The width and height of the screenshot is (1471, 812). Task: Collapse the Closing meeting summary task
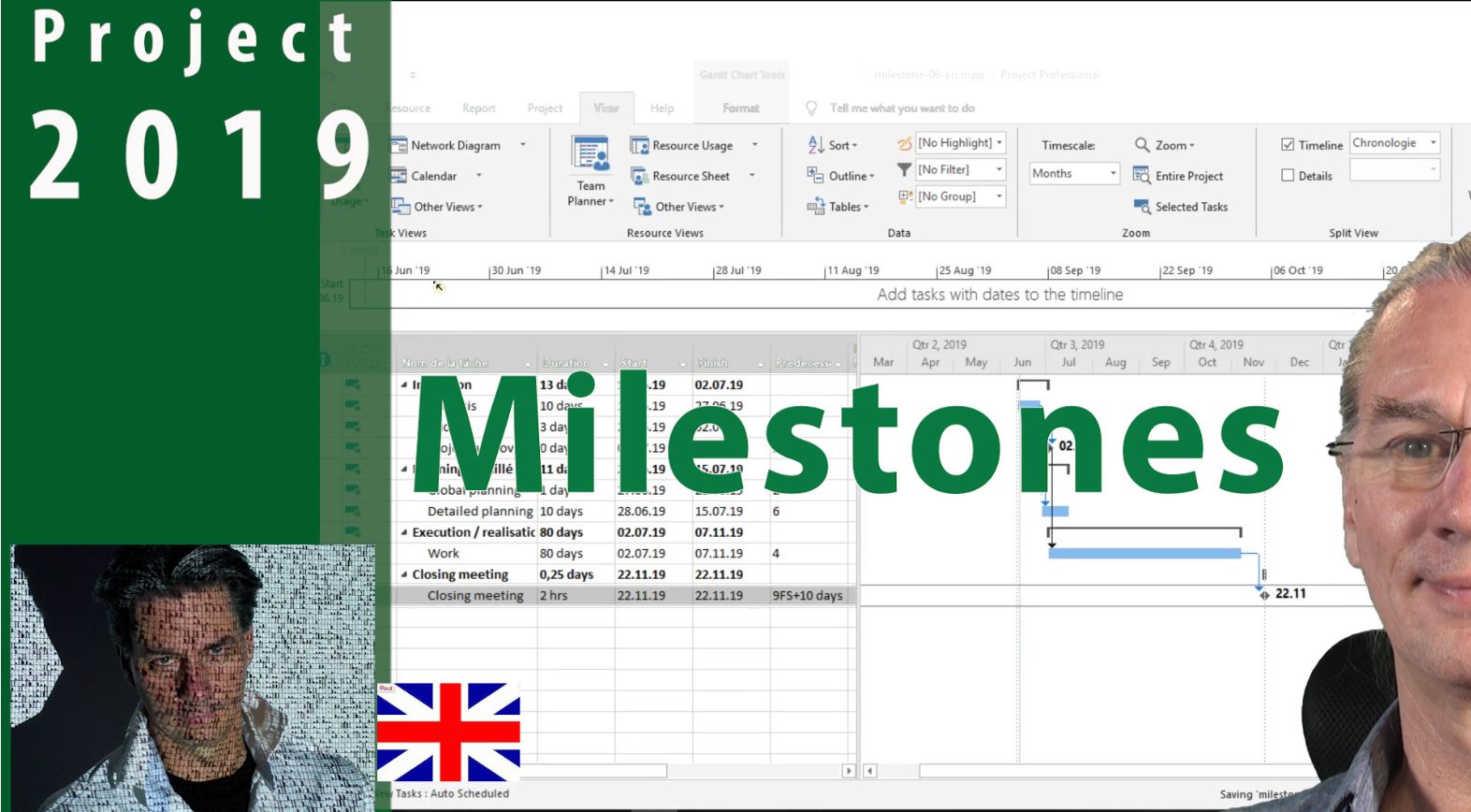click(404, 574)
